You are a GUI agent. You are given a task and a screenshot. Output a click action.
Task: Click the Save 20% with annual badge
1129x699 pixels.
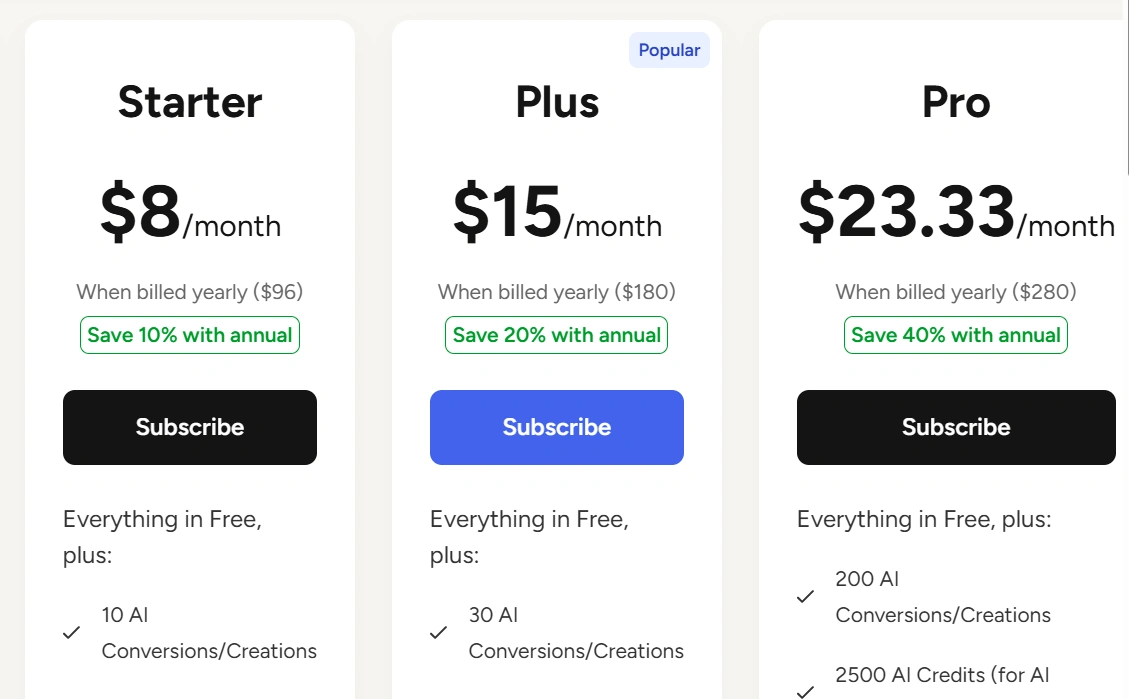(x=557, y=335)
